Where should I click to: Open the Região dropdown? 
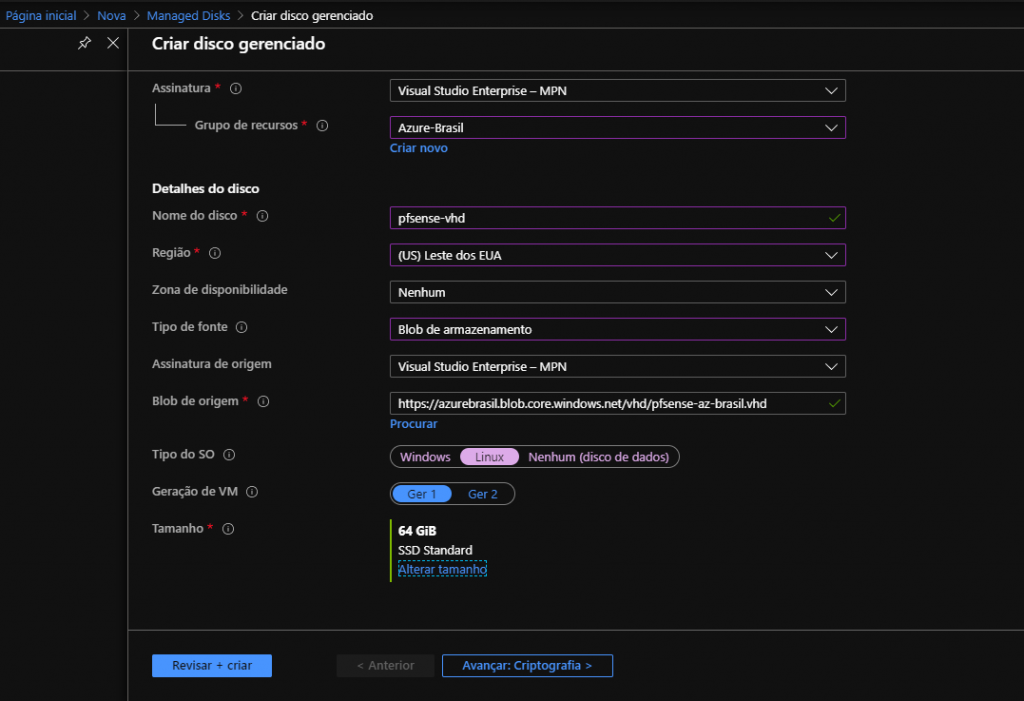point(617,255)
